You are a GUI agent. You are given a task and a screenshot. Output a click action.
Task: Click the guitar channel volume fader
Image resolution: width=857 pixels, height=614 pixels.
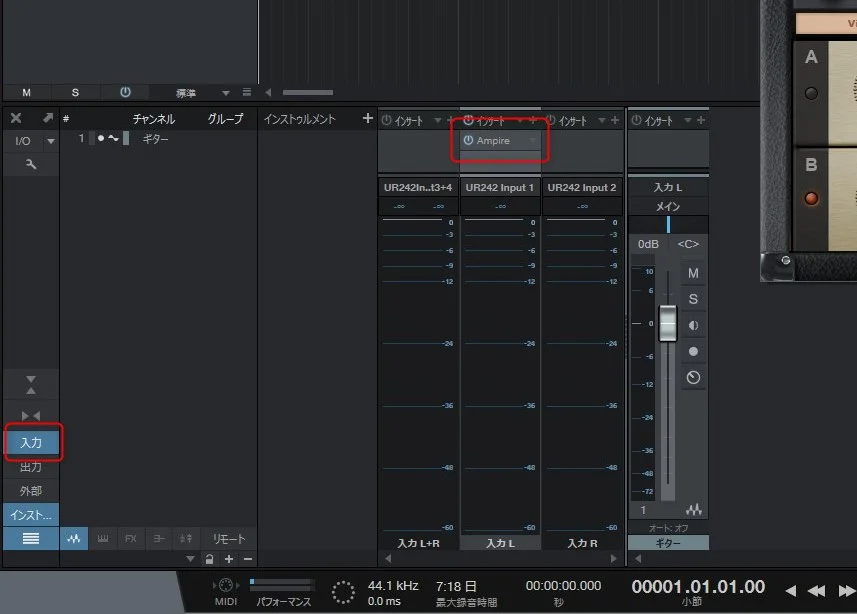(x=668, y=323)
